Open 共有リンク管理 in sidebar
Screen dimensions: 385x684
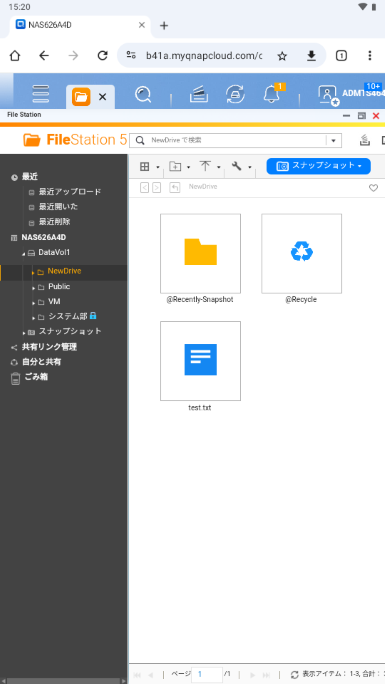click(49, 347)
